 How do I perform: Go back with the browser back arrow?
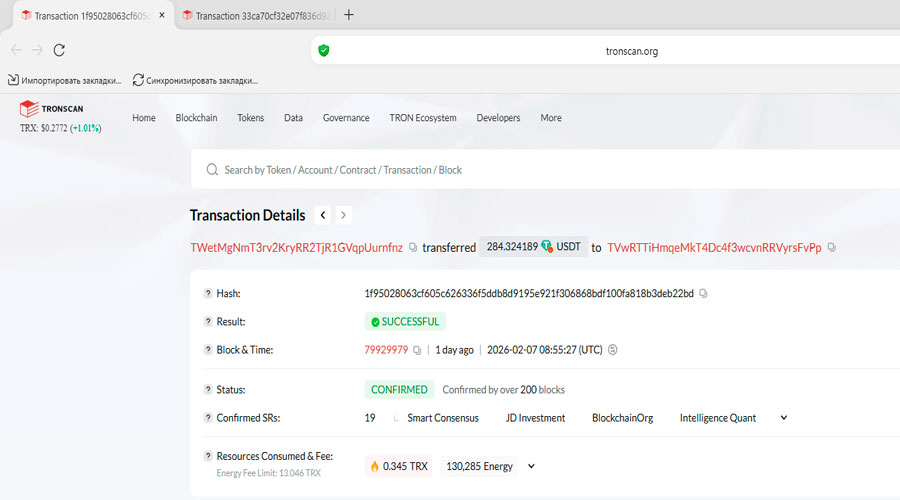pos(16,51)
